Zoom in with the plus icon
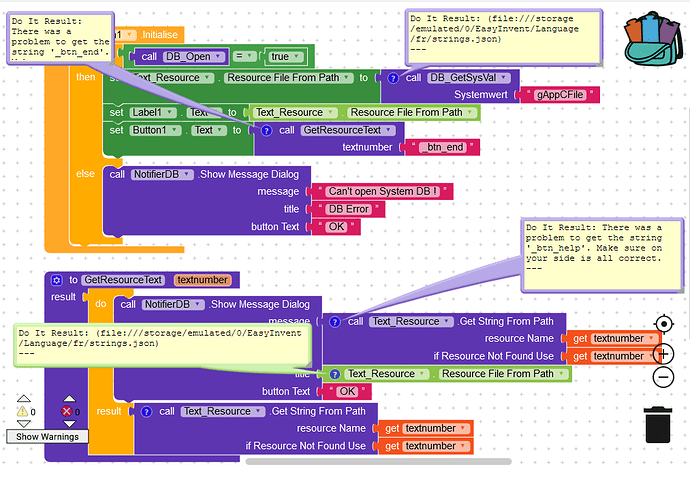 (x=664, y=354)
